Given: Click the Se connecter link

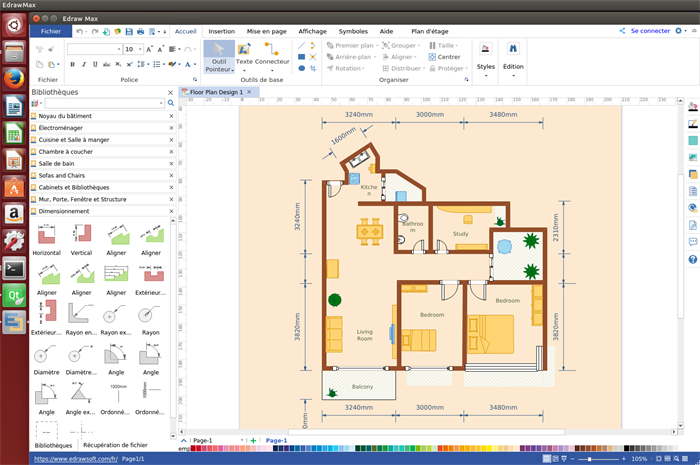Looking at the screenshot, I should pos(650,31).
